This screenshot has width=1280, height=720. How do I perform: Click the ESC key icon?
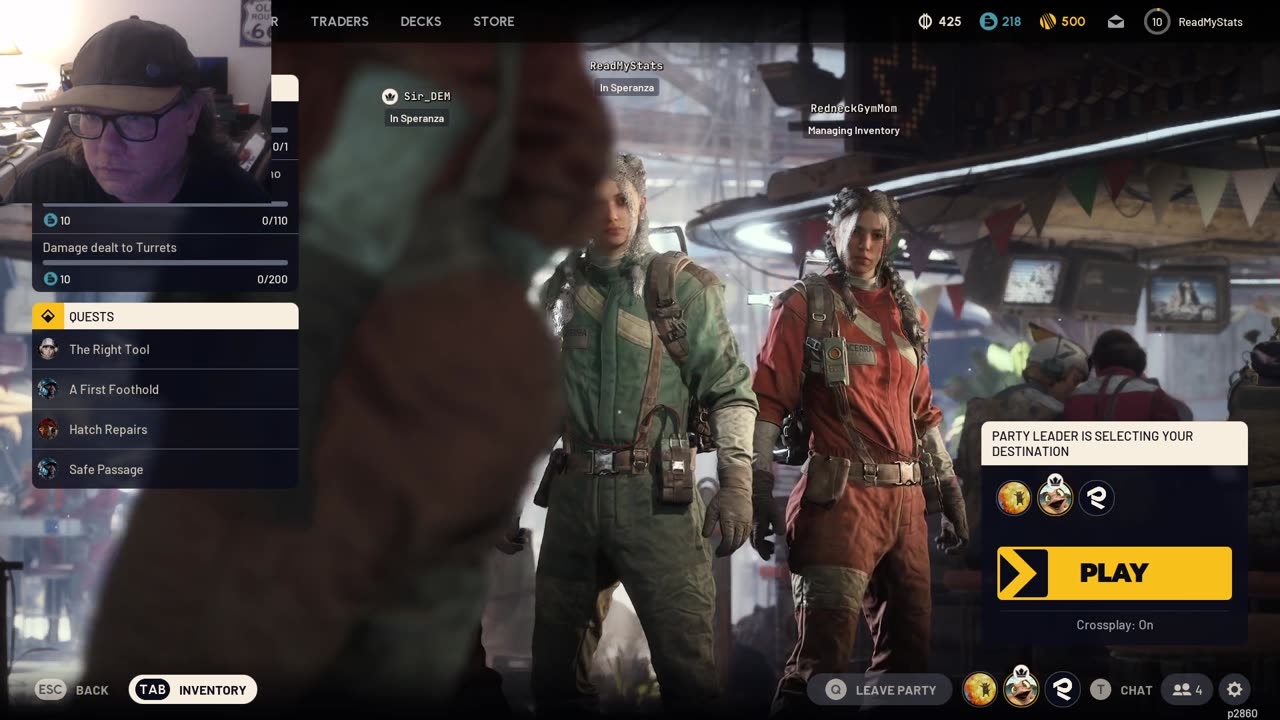pos(51,690)
